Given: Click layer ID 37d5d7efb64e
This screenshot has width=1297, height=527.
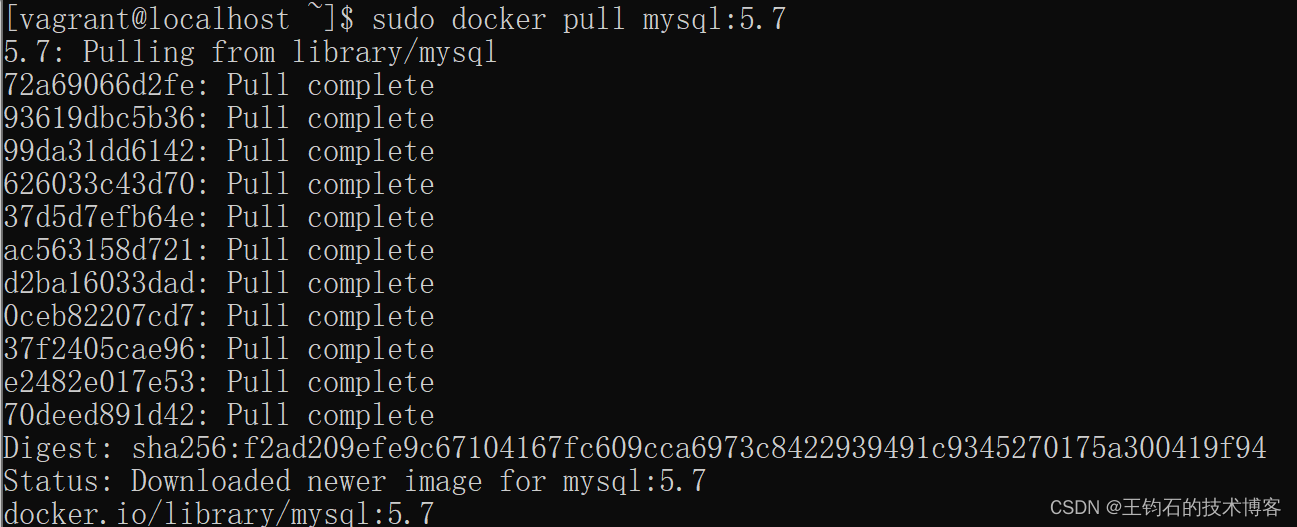Looking at the screenshot, I should pyautogui.click(x=104, y=217).
